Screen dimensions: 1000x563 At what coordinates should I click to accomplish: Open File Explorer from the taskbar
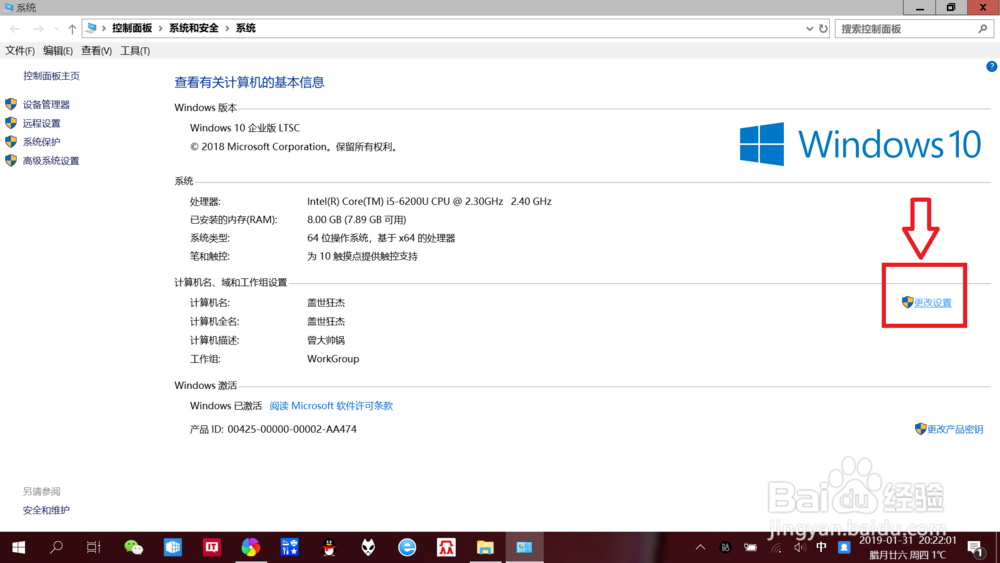[485, 547]
